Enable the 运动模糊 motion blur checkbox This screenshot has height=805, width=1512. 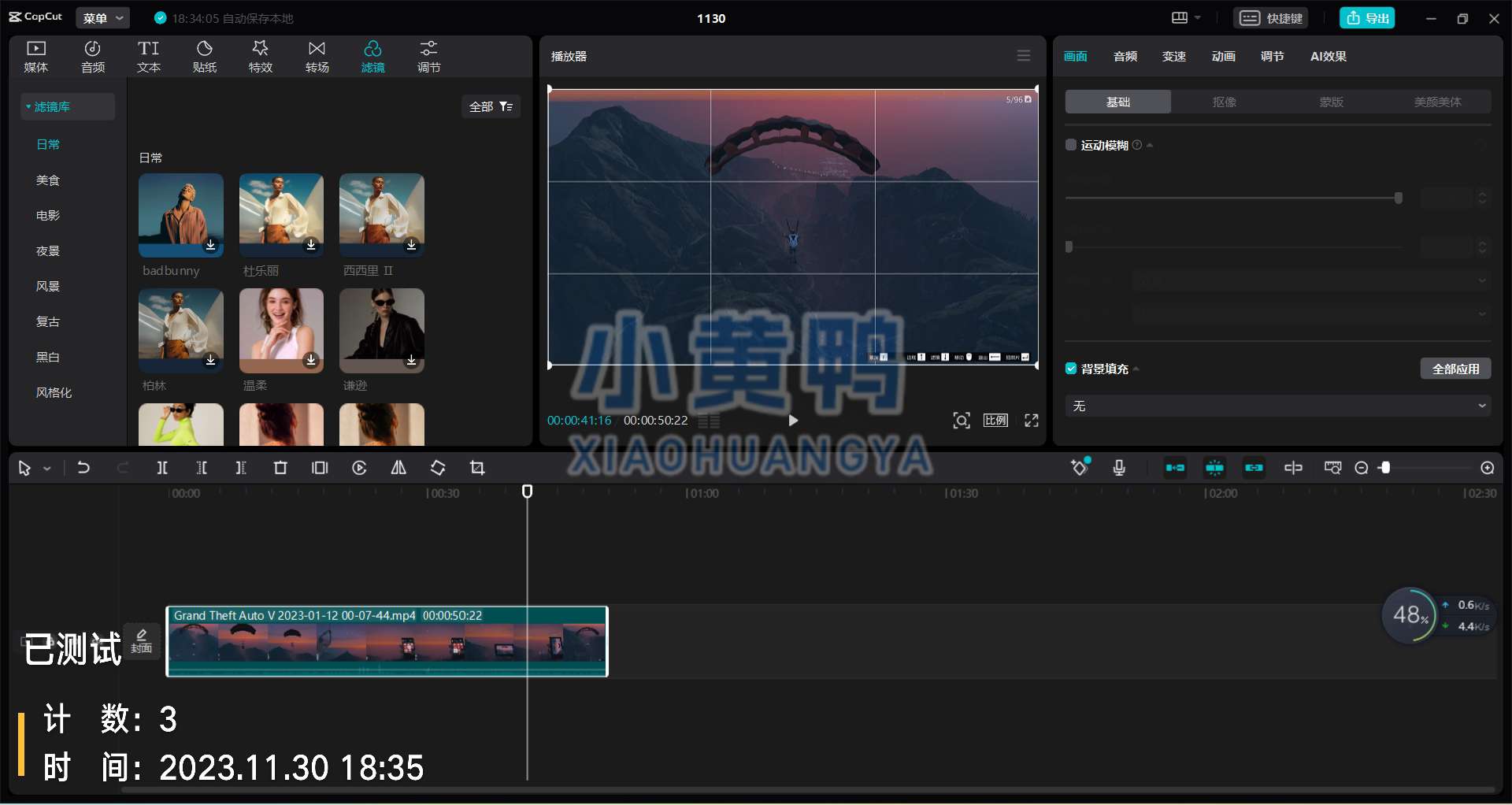[1071, 145]
